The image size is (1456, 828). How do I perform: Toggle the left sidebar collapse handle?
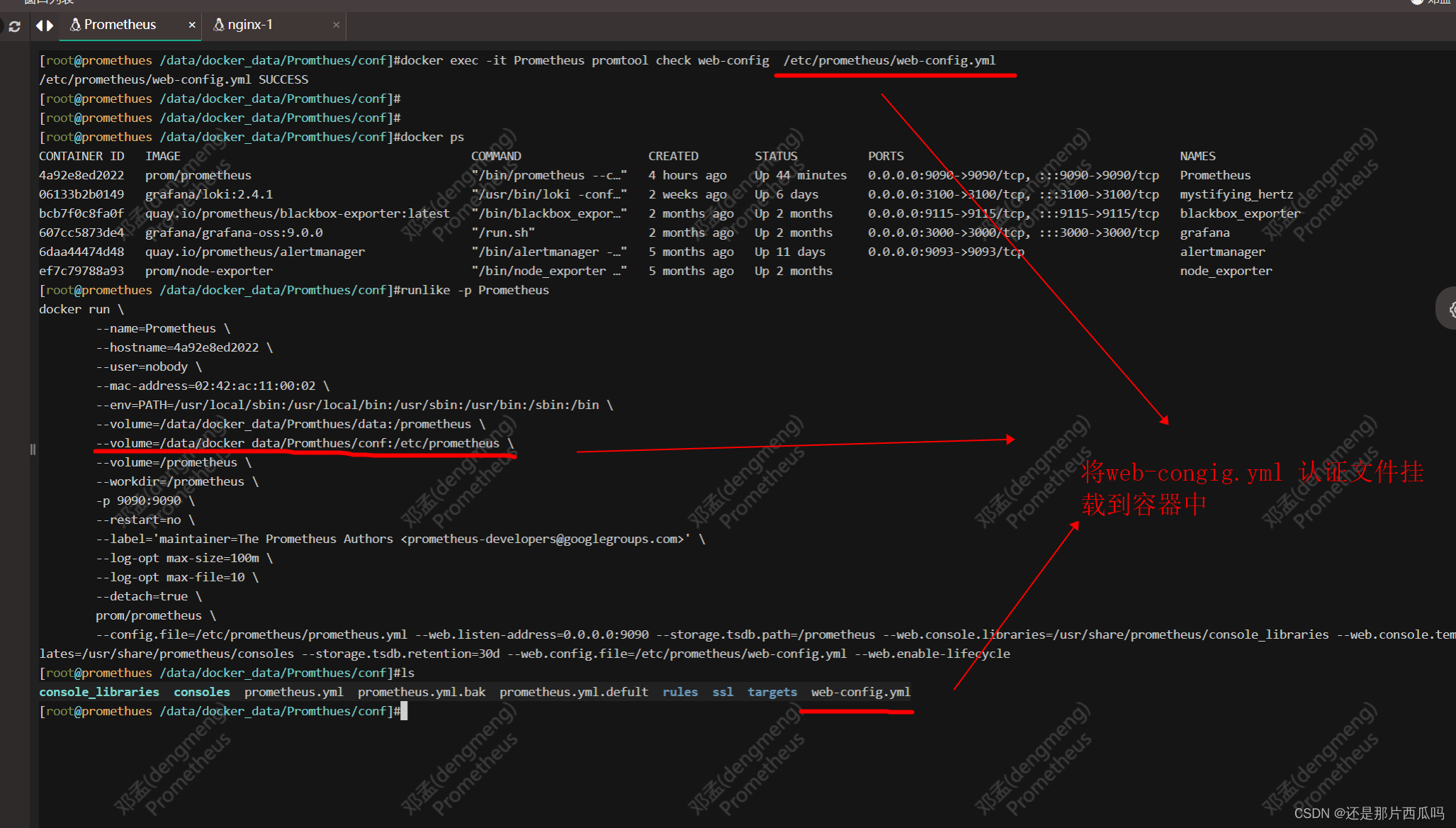click(x=33, y=449)
